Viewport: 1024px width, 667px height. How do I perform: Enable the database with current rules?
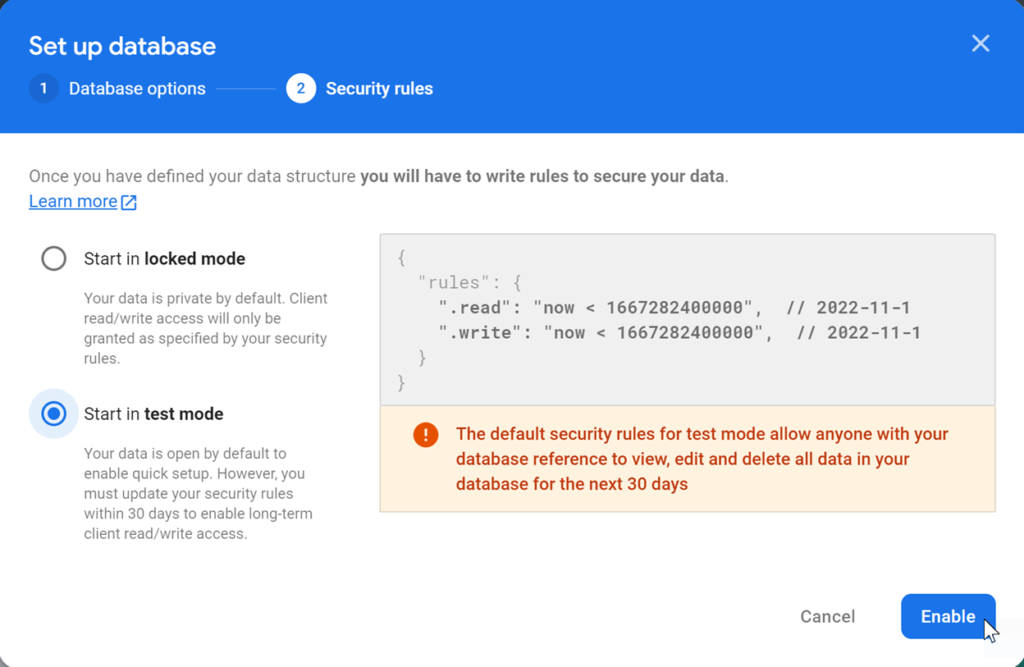(947, 616)
